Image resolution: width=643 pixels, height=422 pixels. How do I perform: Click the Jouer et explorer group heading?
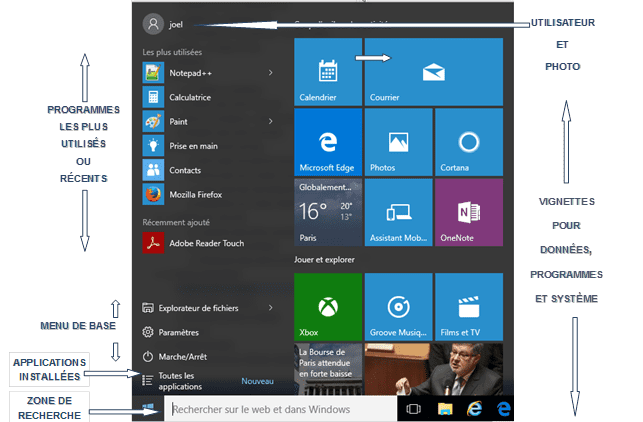pos(324,260)
